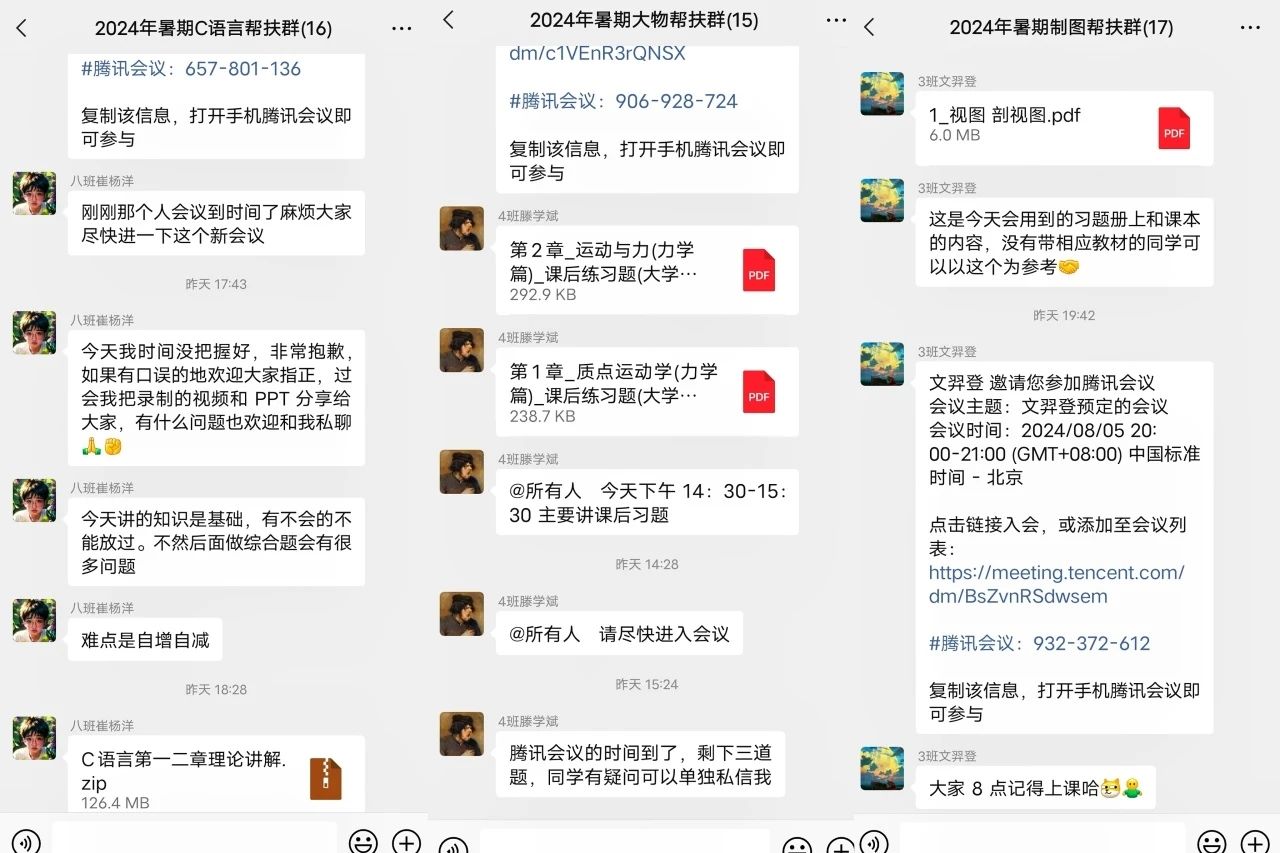Go back from the 大物帮扶群 chat
The width and height of the screenshot is (1280, 853).
click(449, 20)
